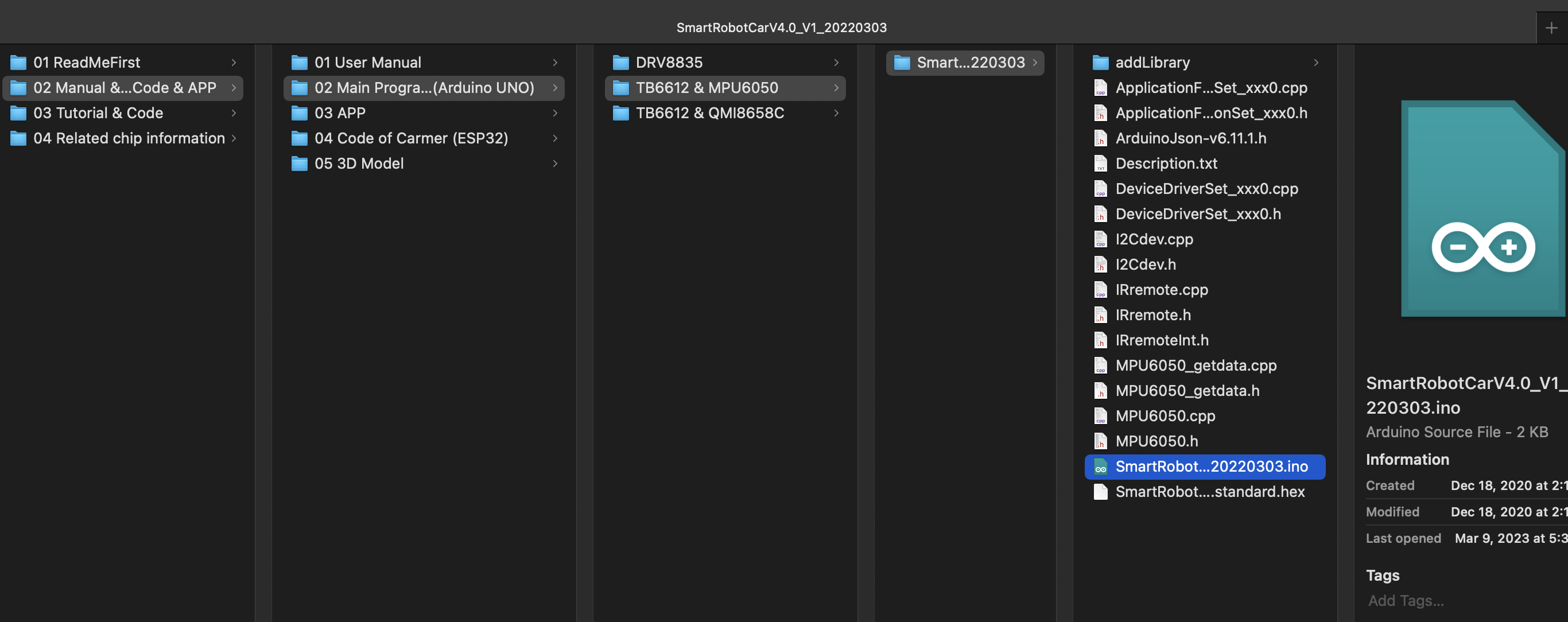
Task: Click the 05 3D Model folder icon
Action: point(299,164)
